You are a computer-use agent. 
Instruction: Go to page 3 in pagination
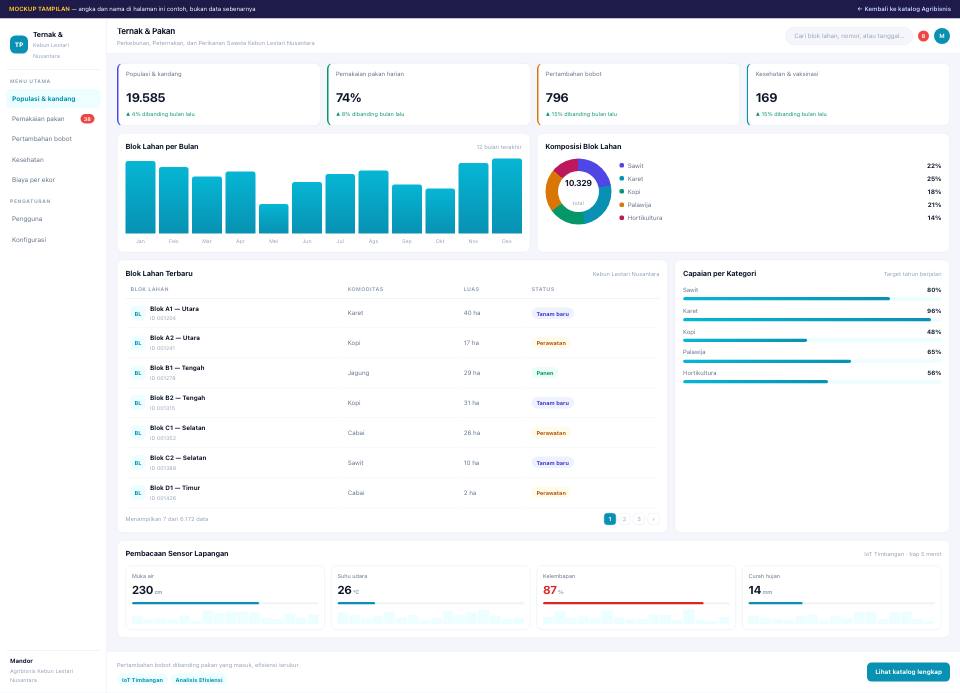639,519
